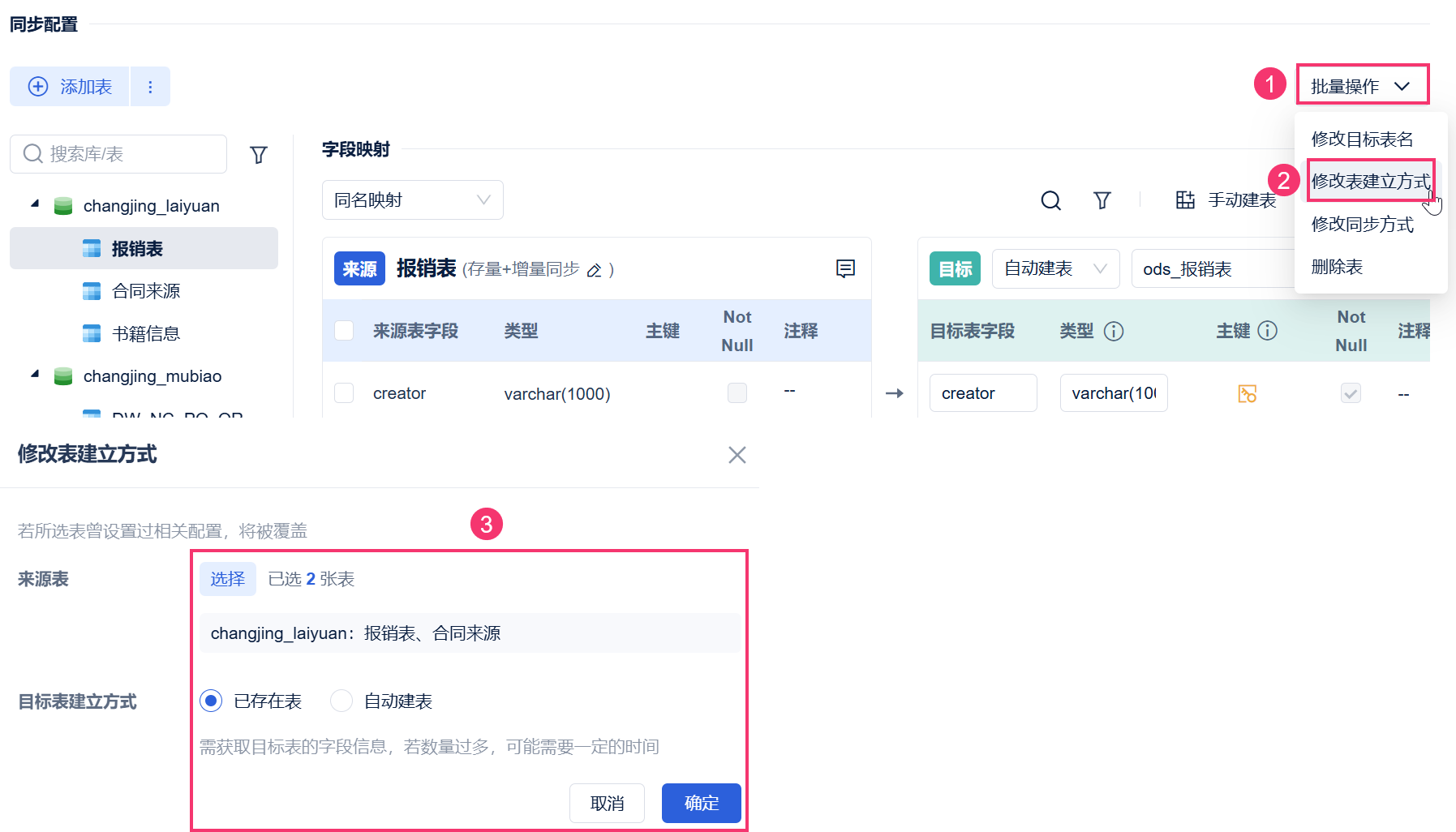Viewport: 1456px width, 832px height.
Task: Click 选择 to pick source tables
Action: pyautogui.click(x=228, y=579)
